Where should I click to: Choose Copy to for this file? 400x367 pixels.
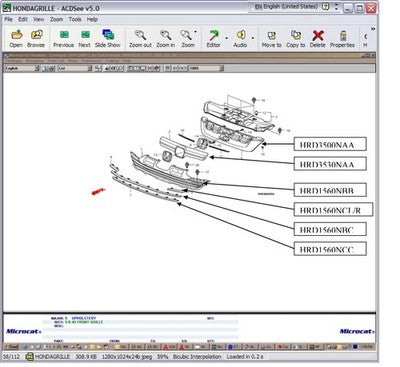(x=296, y=38)
